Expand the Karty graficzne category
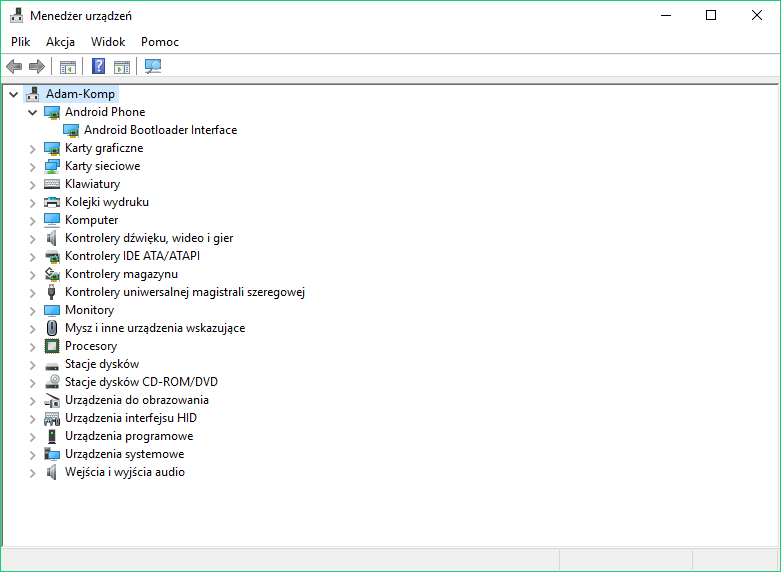 [x=32, y=148]
